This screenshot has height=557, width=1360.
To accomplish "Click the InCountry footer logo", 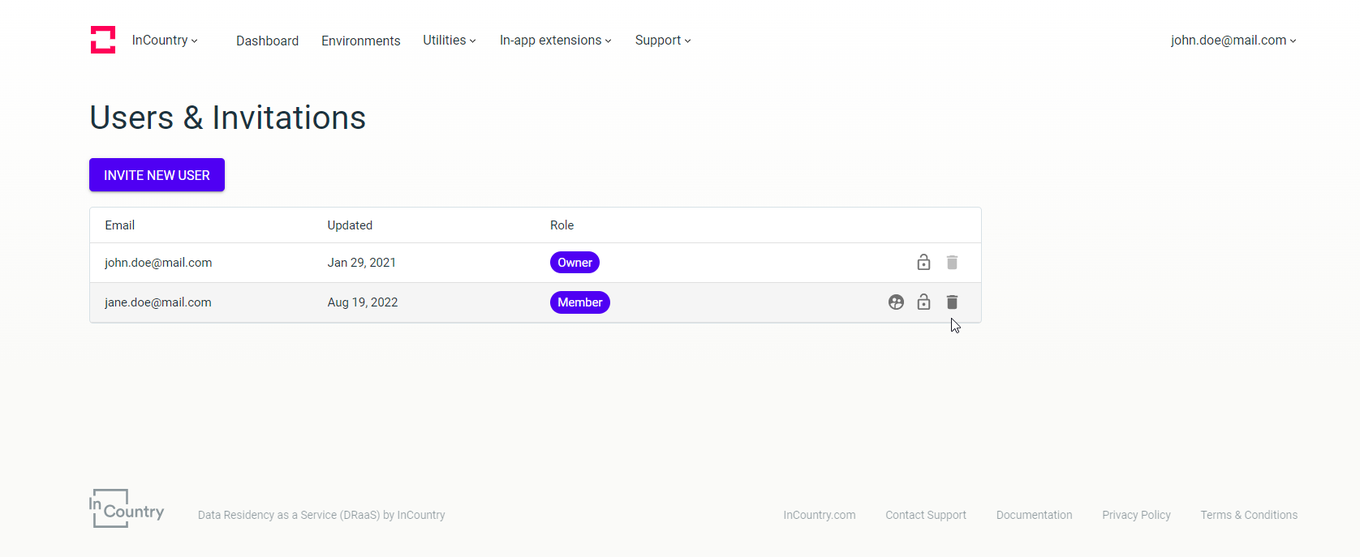I will [126, 508].
